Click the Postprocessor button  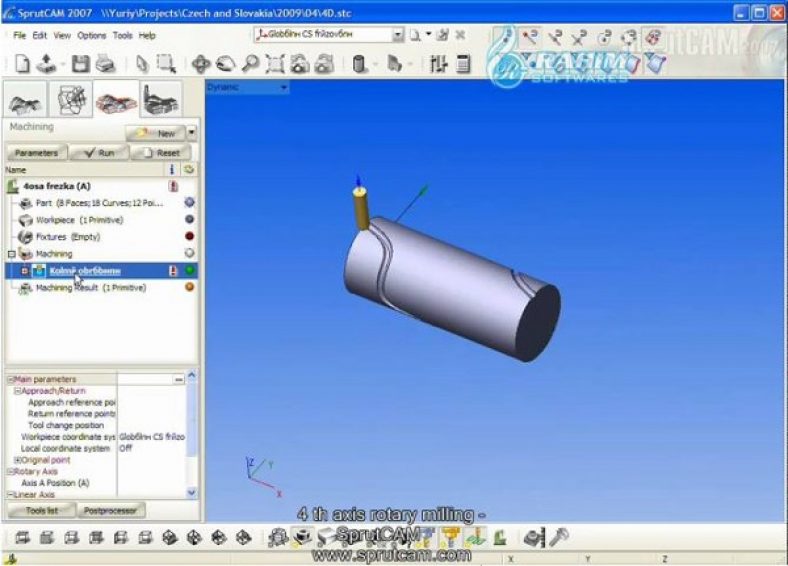pyautogui.click(x=110, y=510)
